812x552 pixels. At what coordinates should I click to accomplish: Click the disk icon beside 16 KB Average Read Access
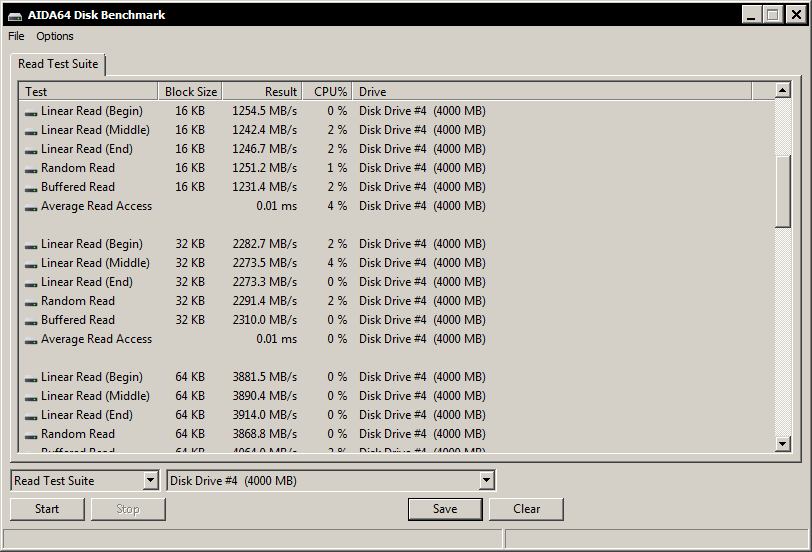point(31,207)
